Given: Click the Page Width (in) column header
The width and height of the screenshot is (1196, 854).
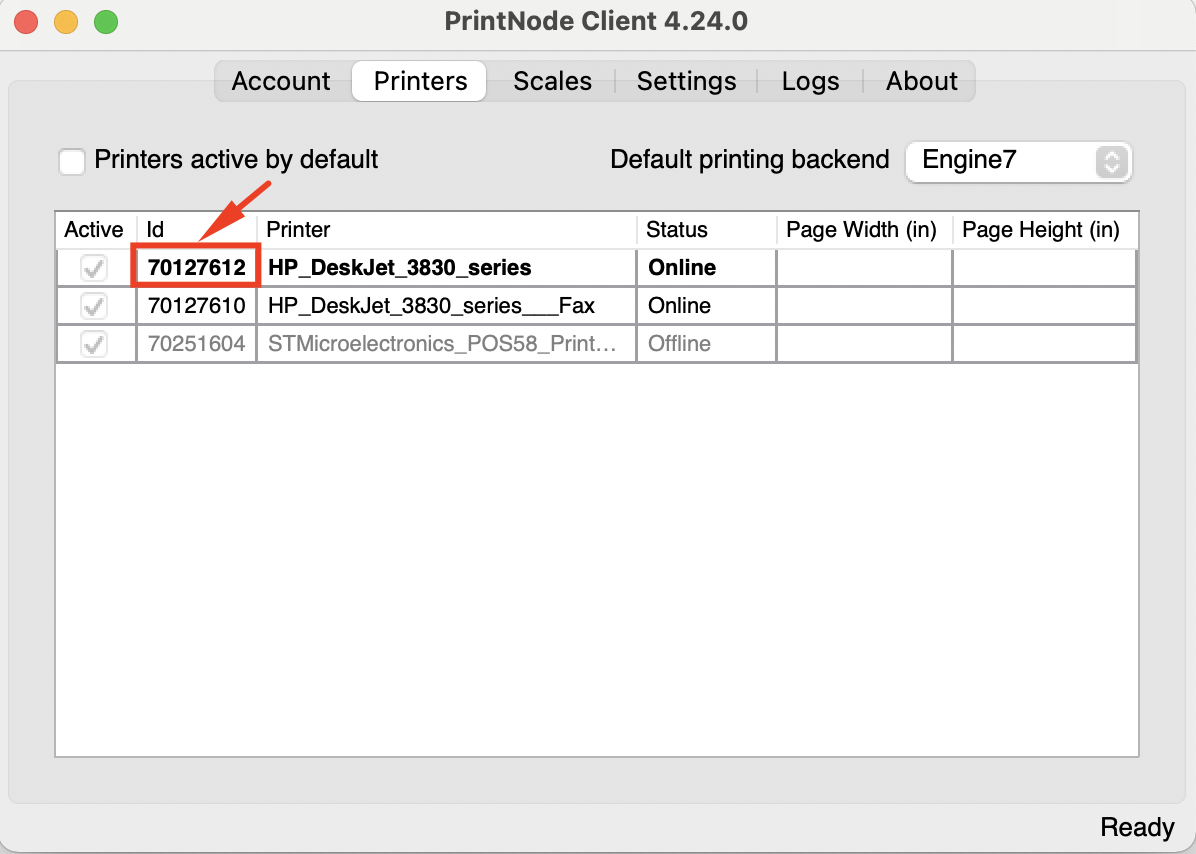Looking at the screenshot, I should 863,230.
